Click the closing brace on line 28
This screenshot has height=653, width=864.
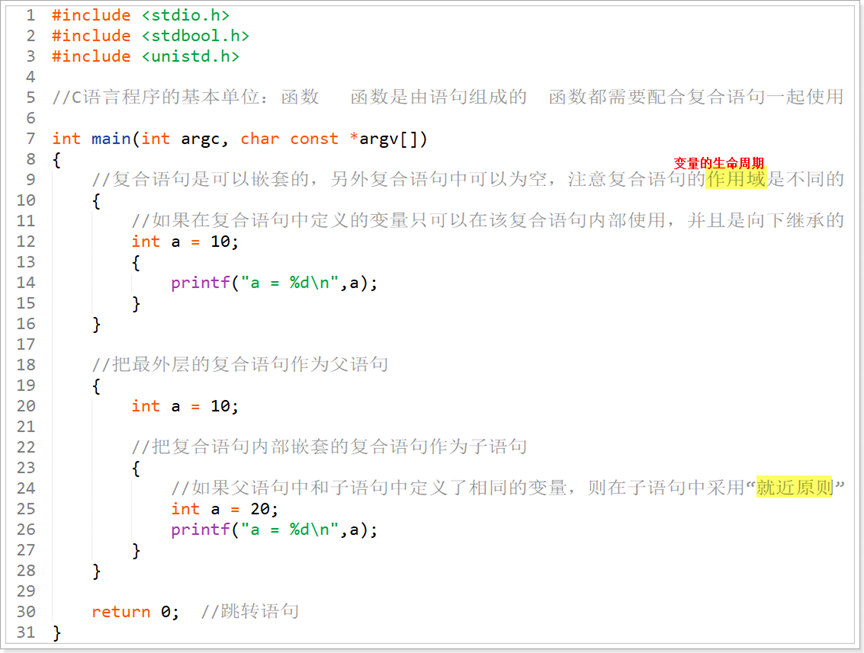point(96,571)
